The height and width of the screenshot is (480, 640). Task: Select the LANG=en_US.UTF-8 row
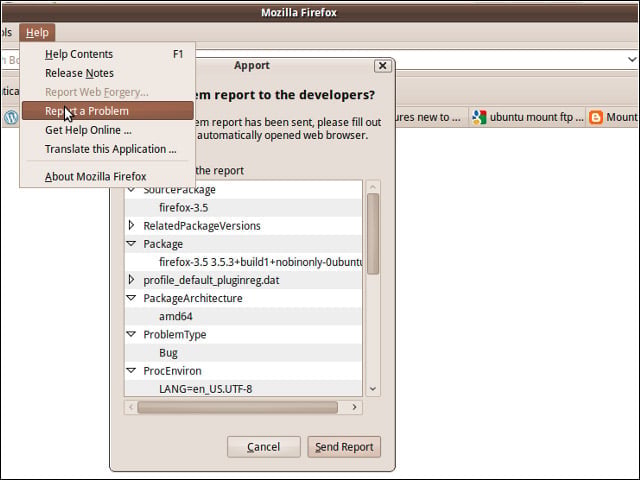243,389
